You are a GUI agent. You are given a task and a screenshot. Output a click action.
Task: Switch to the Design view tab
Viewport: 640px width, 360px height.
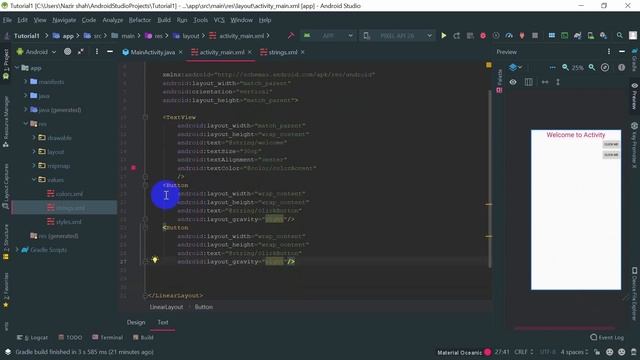tap(136, 322)
